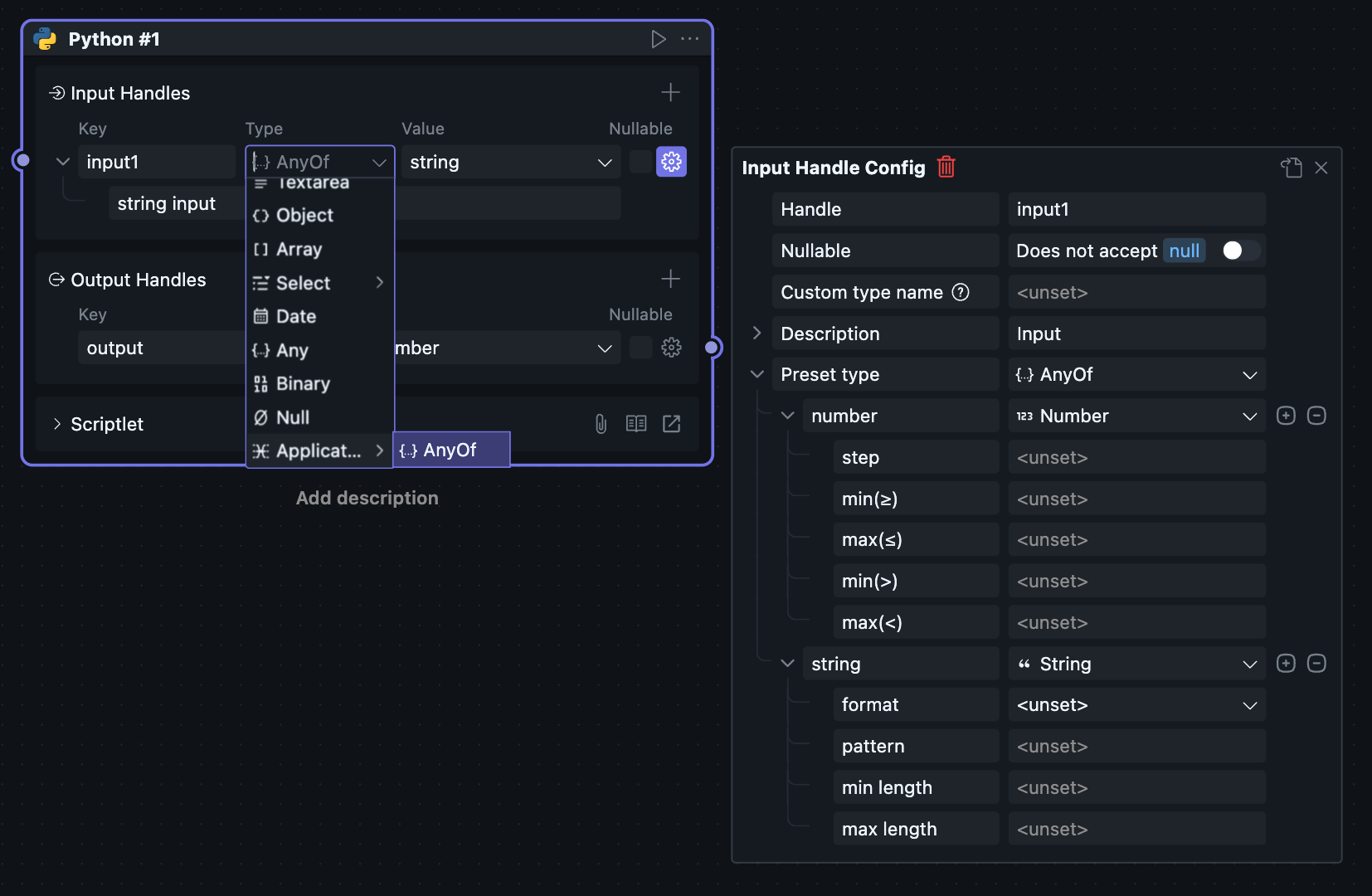Delete the input handle with trash icon
The image size is (1372, 896).
946,168
